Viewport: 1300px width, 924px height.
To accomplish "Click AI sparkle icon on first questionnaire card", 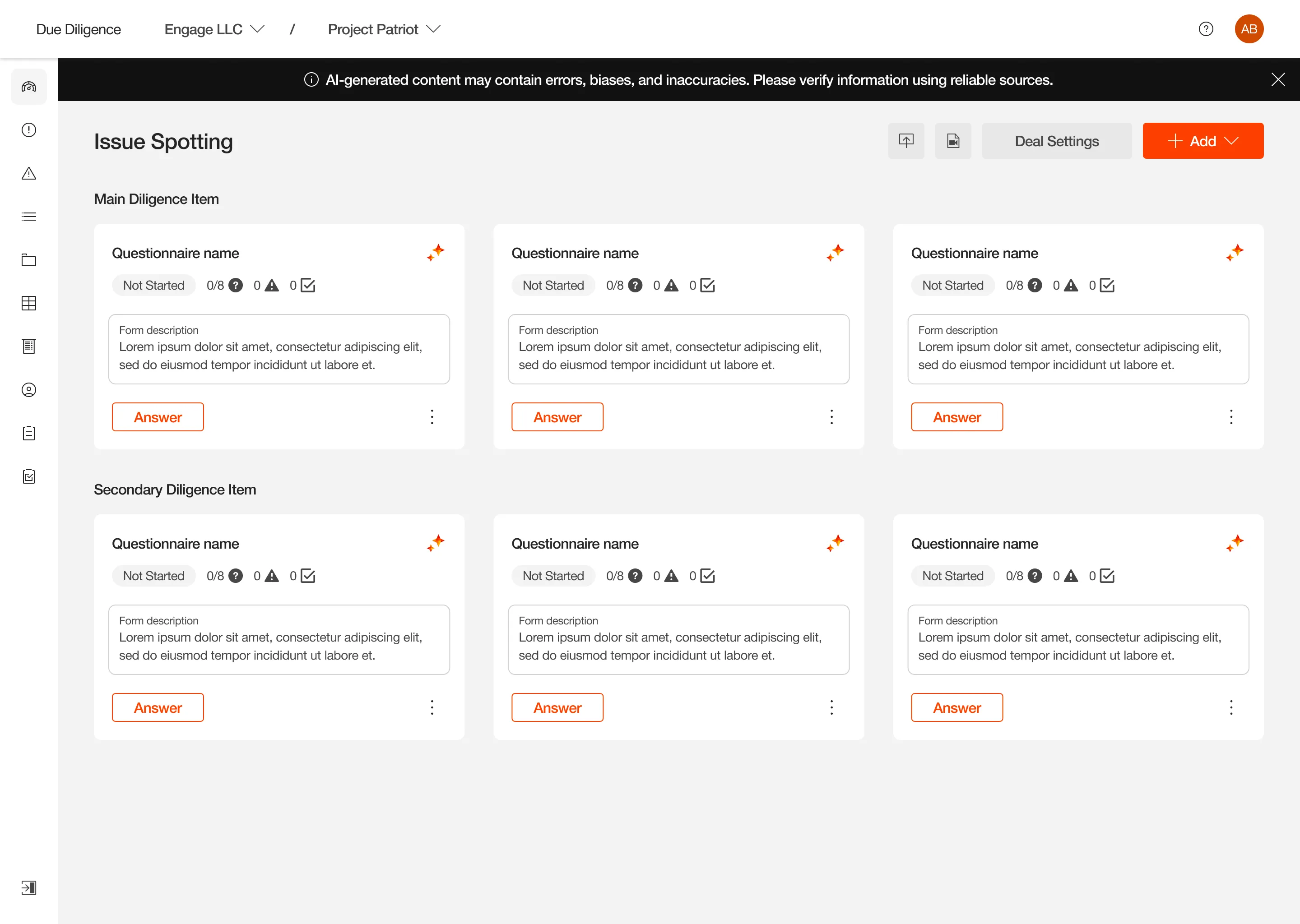I will point(436,252).
